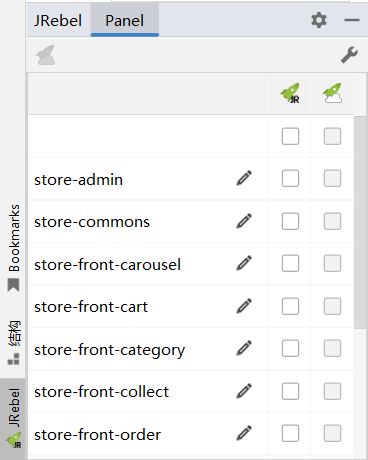The width and height of the screenshot is (368, 460).
Task: Click the edit pencil beside store-front-order
Action: (244, 433)
